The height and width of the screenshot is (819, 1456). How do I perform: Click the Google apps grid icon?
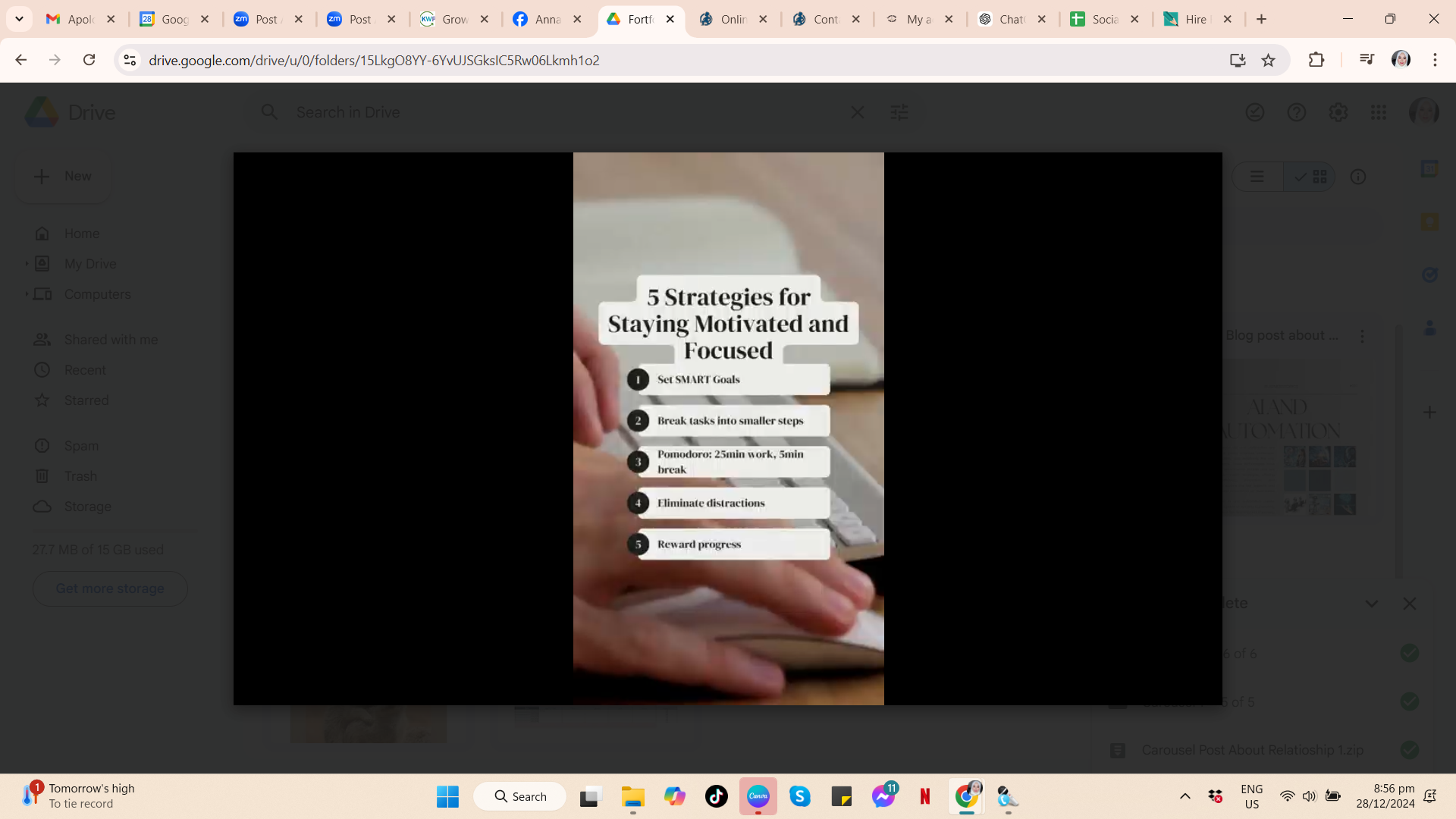pos(1379,112)
